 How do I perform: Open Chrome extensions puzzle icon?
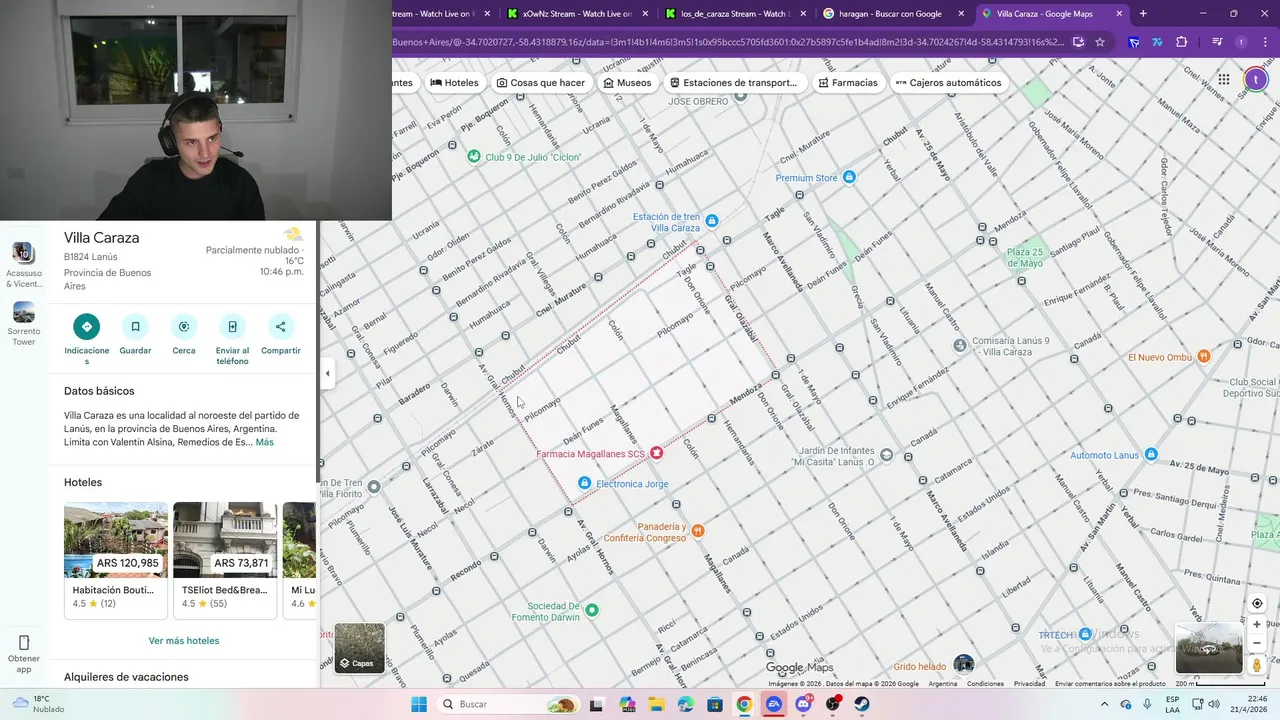coord(1182,42)
